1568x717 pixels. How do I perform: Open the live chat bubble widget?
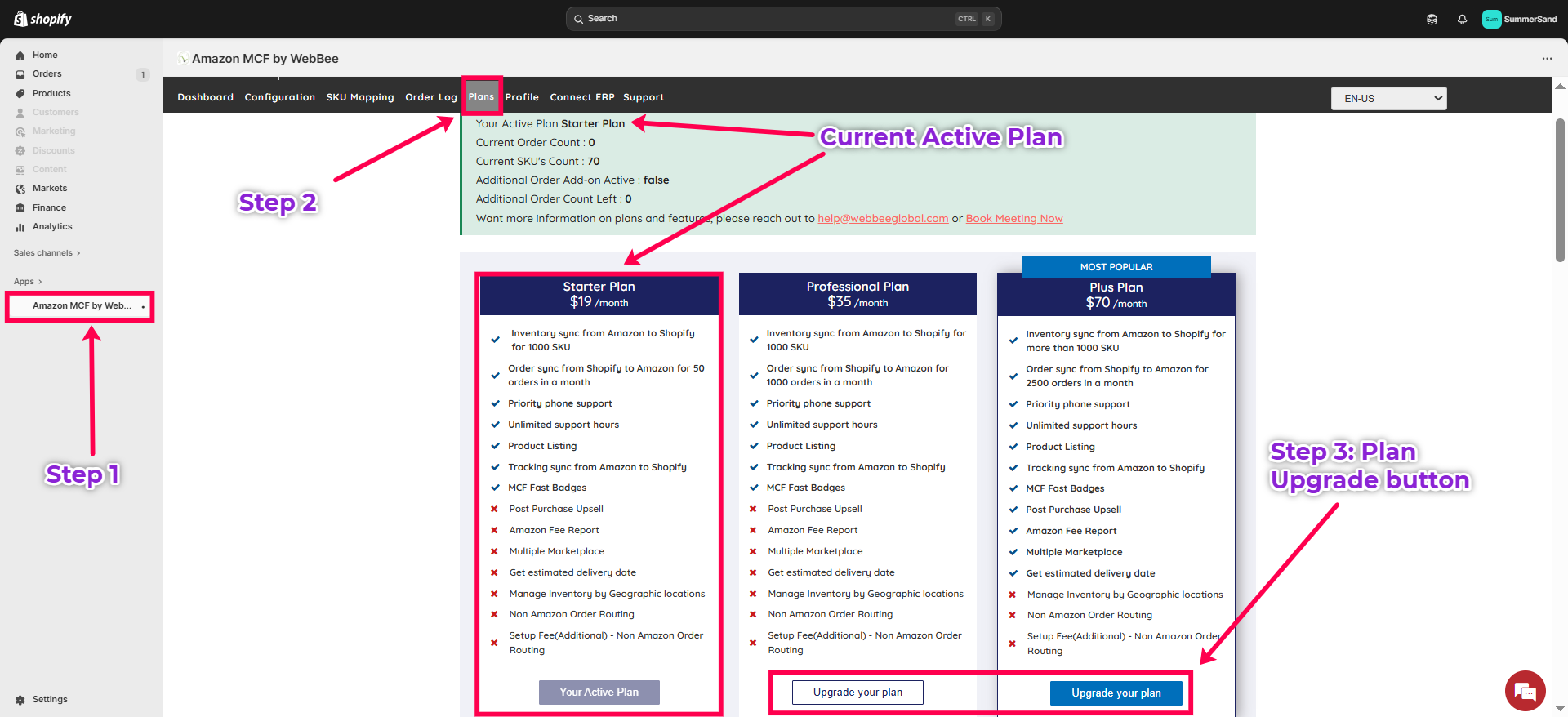click(1525, 691)
